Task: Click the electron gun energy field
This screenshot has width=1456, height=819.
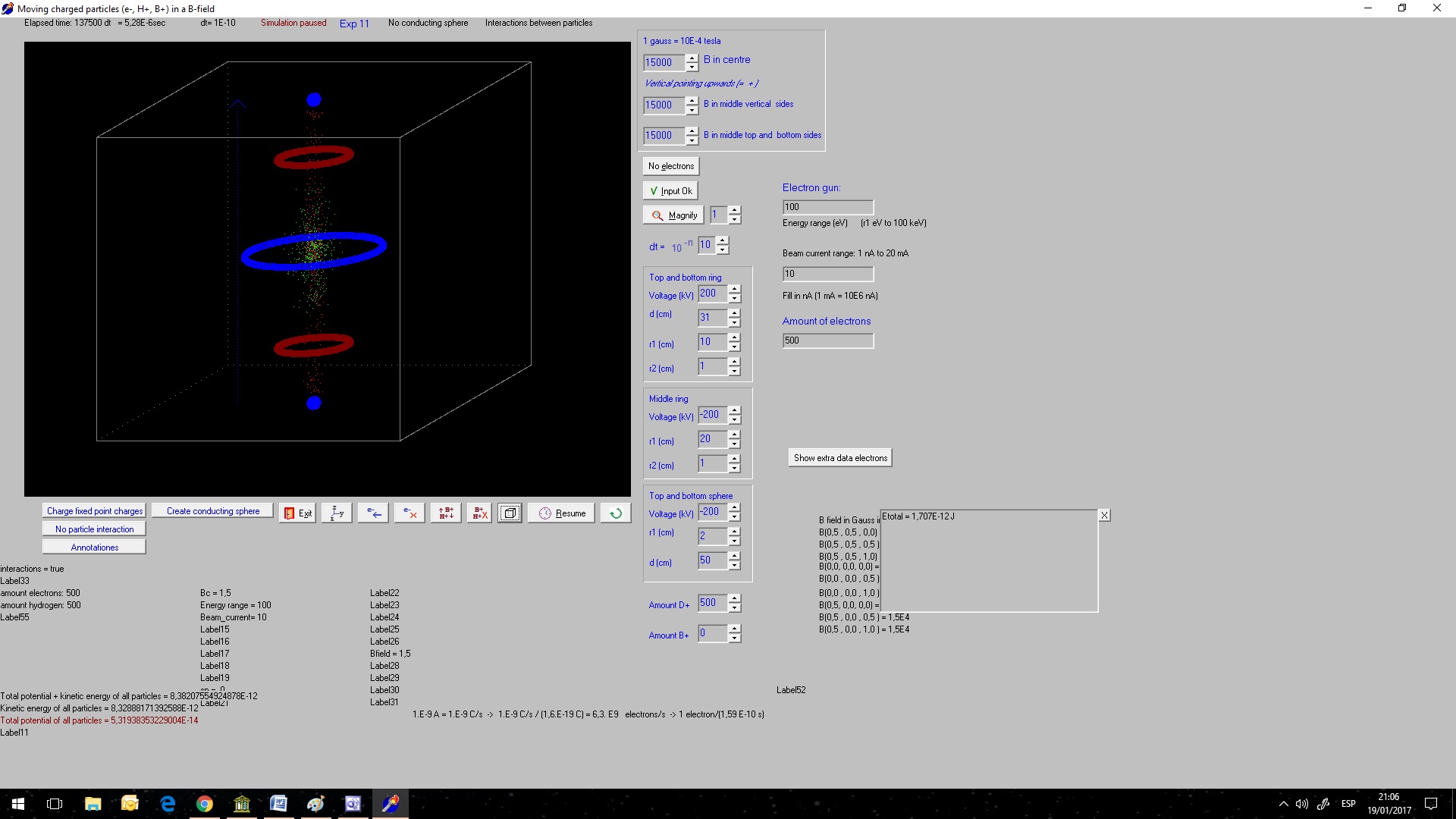Action: pyautogui.click(x=827, y=207)
